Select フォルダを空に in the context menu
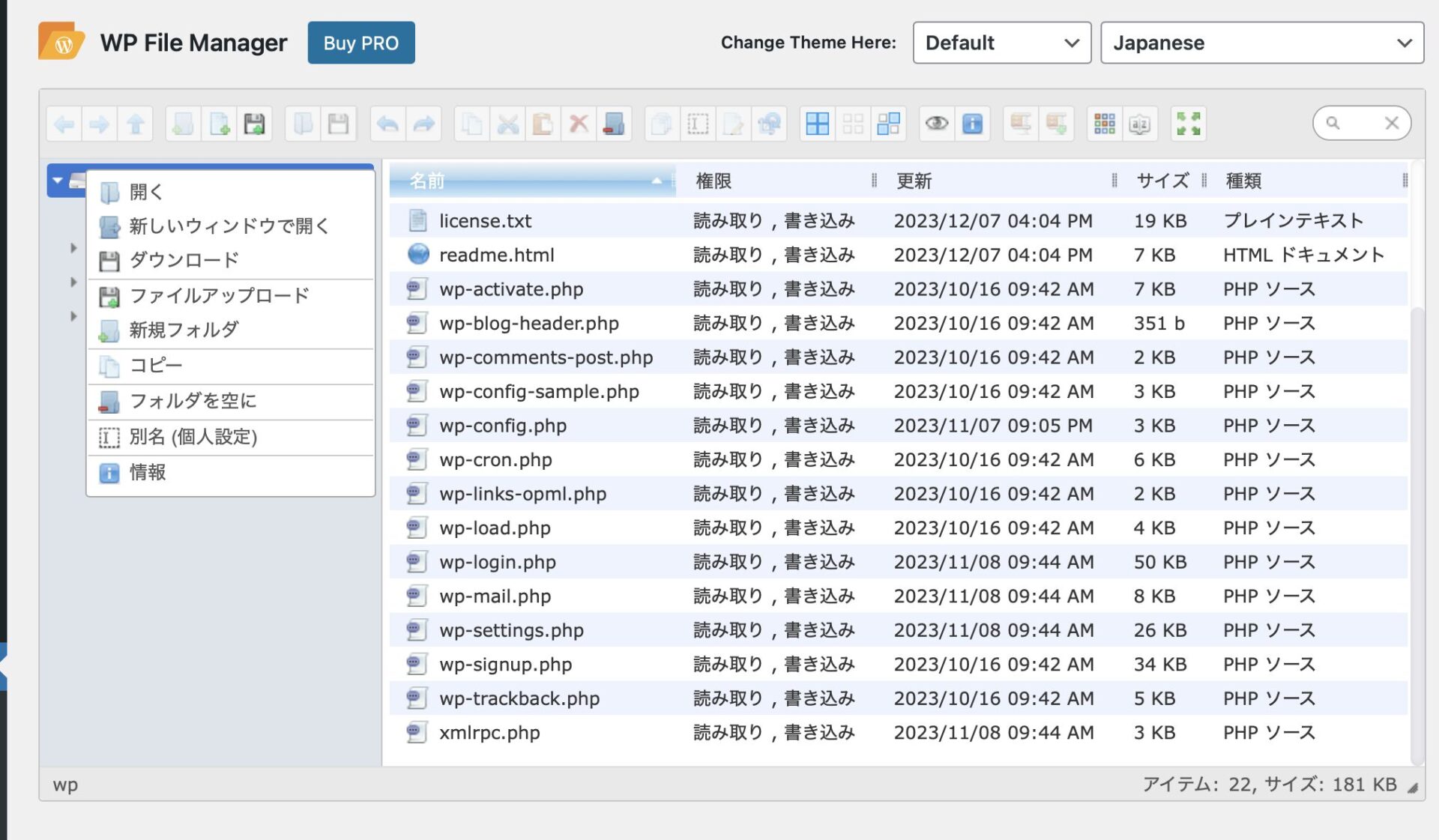This screenshot has height=840, width=1439. (x=193, y=401)
